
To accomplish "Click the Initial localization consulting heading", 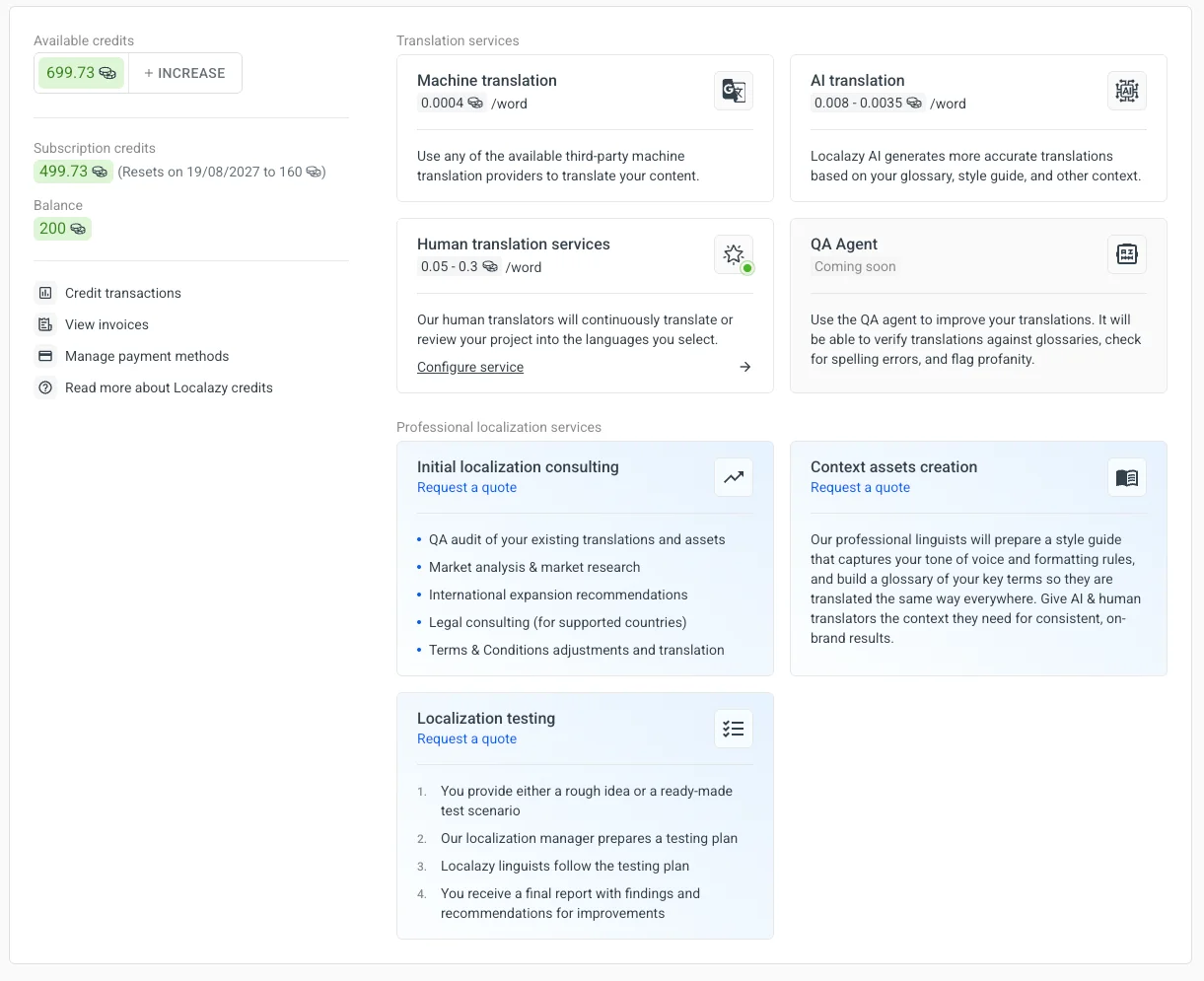I will coord(518,467).
